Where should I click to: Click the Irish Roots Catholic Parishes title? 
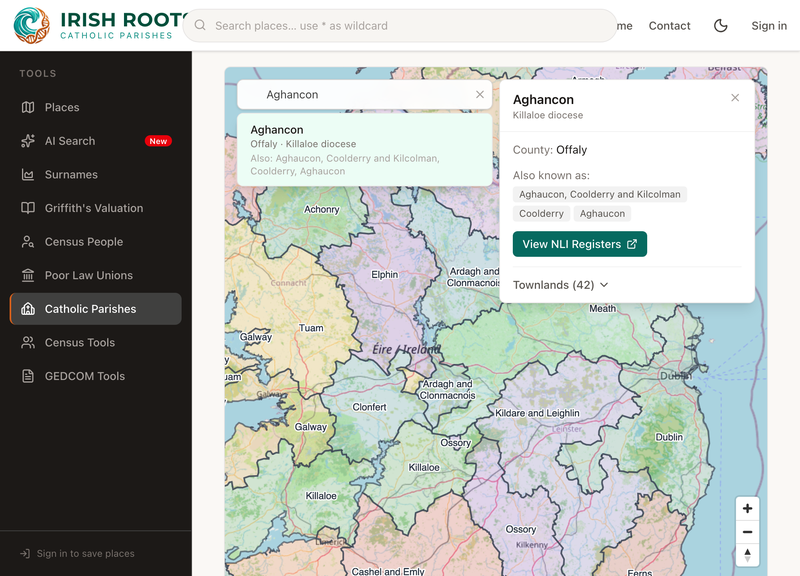122,26
